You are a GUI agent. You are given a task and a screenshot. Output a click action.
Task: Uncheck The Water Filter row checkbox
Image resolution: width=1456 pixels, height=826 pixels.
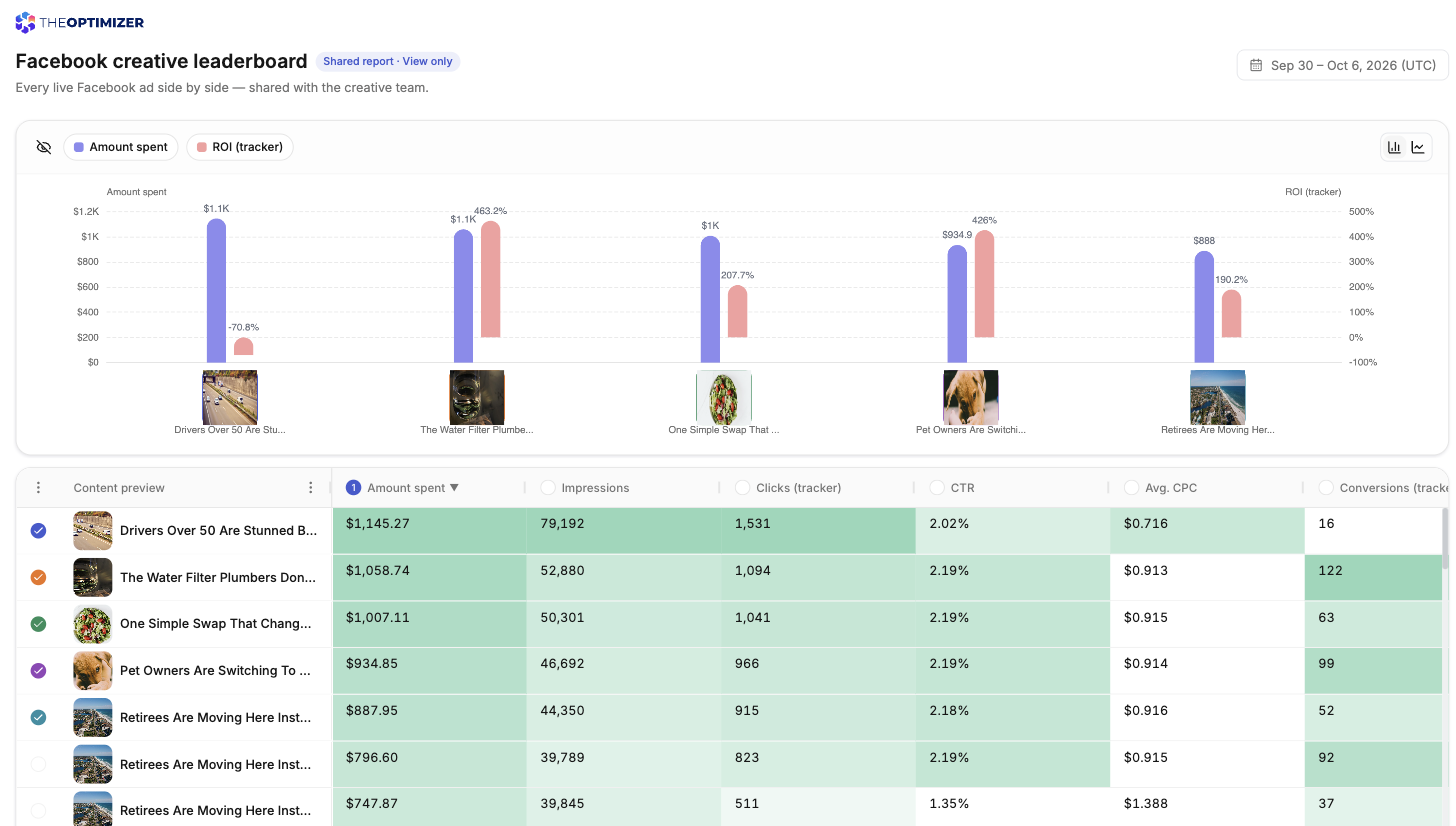pyautogui.click(x=38, y=577)
